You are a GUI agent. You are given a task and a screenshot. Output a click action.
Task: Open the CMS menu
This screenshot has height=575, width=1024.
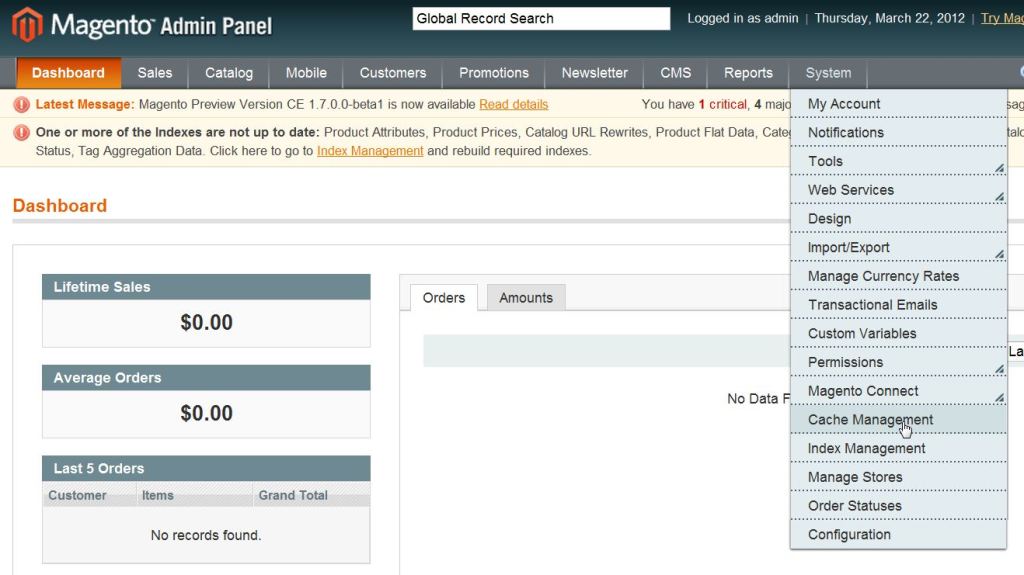point(675,73)
